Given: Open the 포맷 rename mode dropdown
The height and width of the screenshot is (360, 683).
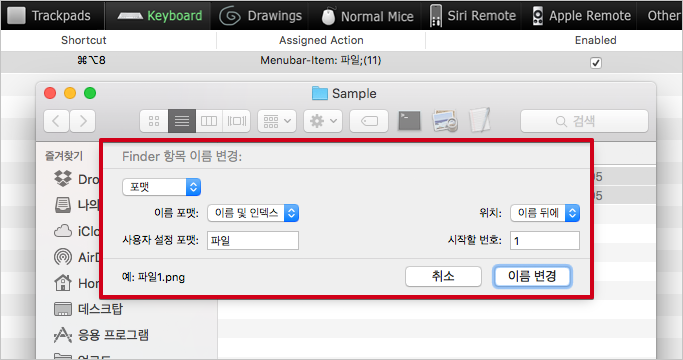Looking at the screenshot, I should click(161, 187).
